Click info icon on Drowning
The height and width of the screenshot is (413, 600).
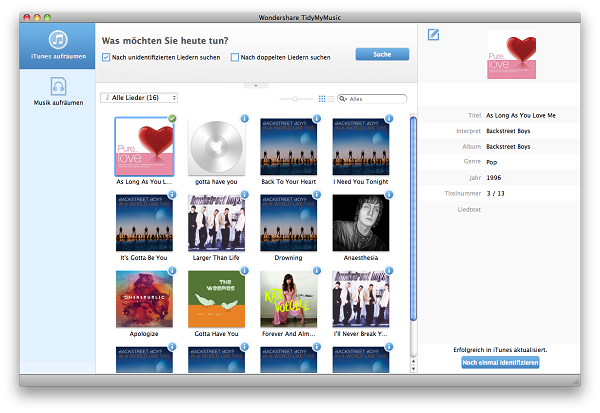pos(317,194)
